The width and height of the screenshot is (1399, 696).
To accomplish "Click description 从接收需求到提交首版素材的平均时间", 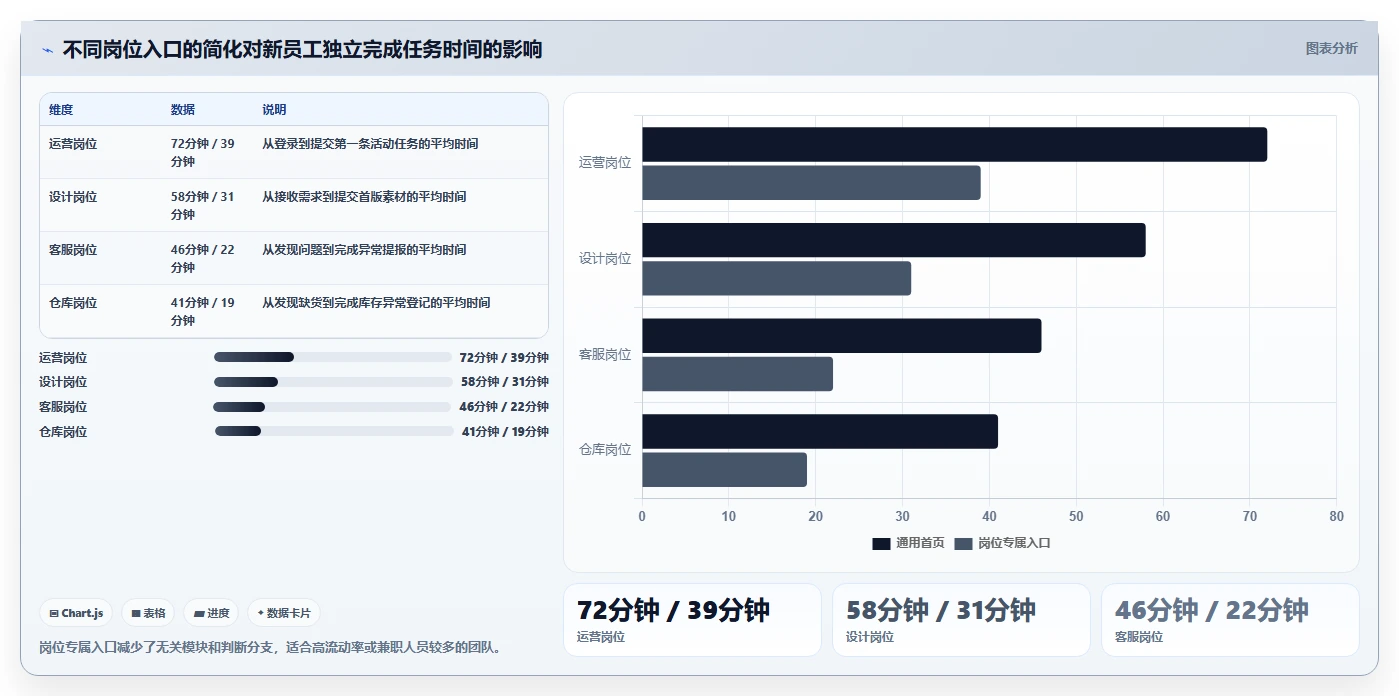I will coord(364,196).
